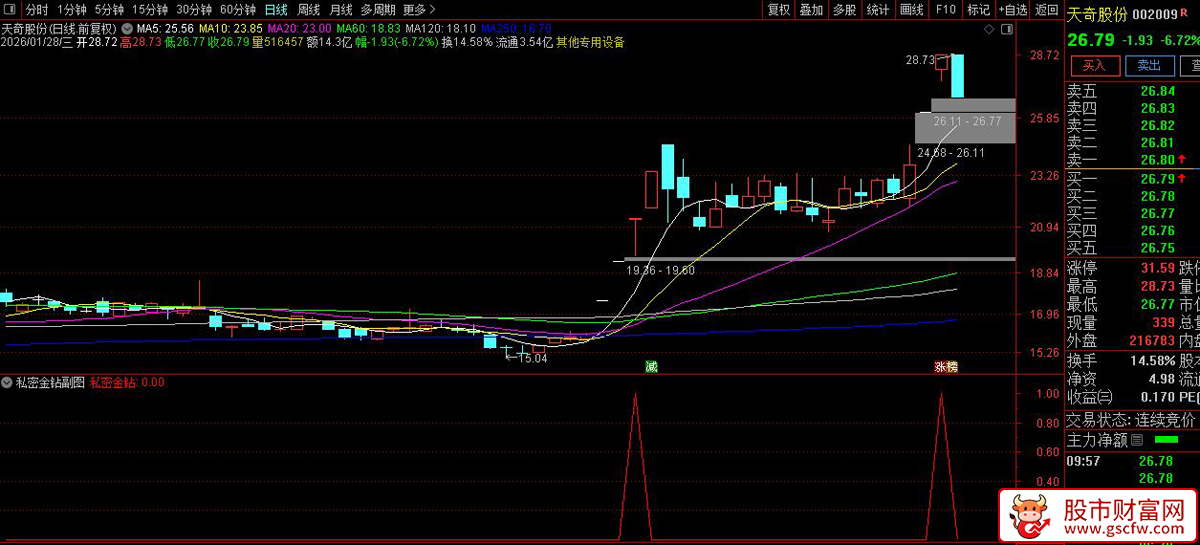Click the panel layout icon at top-left

pyautogui.click(x=11, y=10)
